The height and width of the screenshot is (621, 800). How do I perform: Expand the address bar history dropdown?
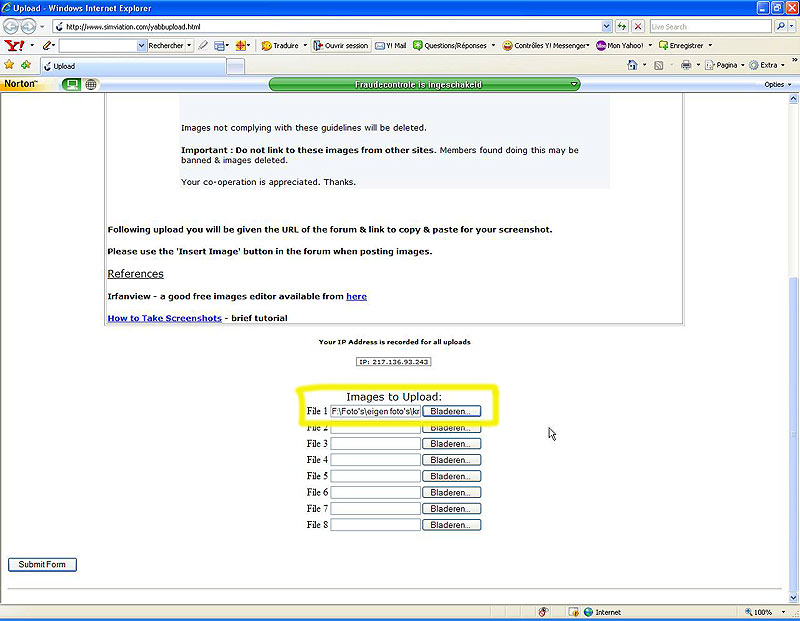(x=607, y=26)
